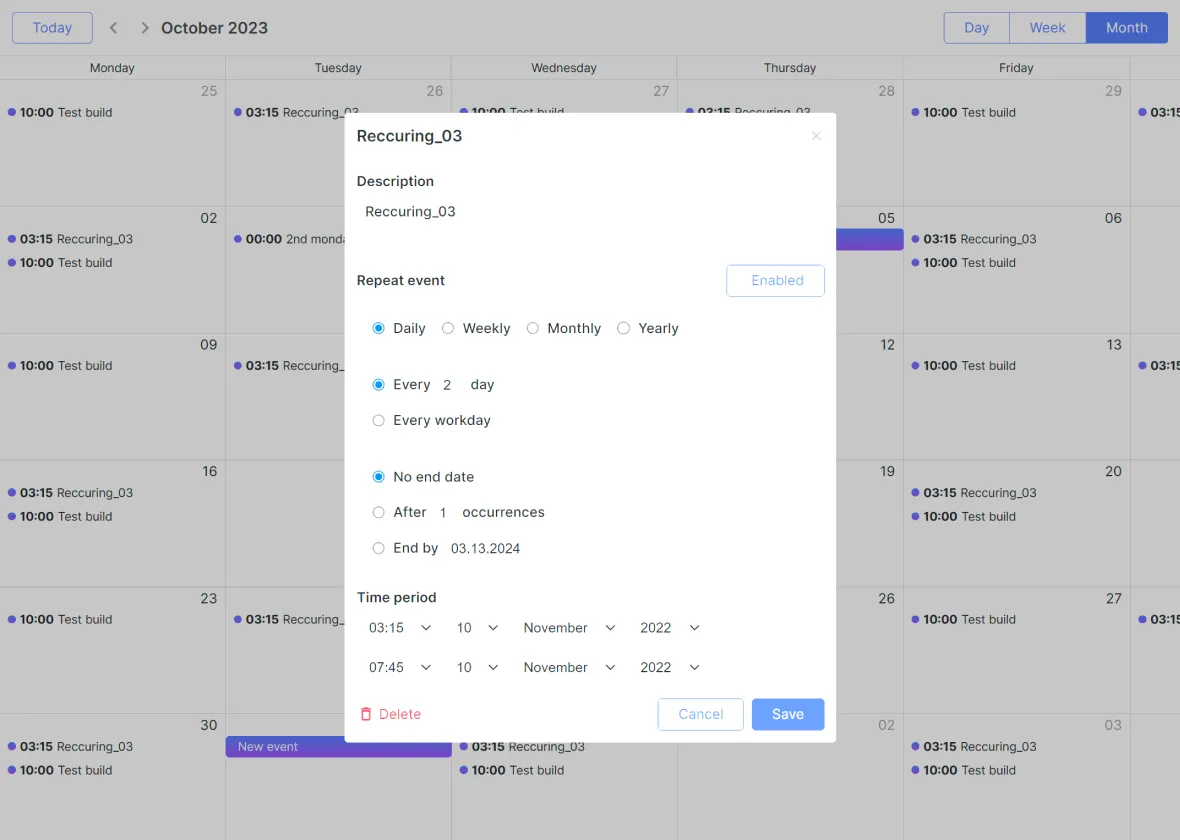
Task: Open 03:15 Reccuring_03 on Friday 20
Action: (974, 493)
